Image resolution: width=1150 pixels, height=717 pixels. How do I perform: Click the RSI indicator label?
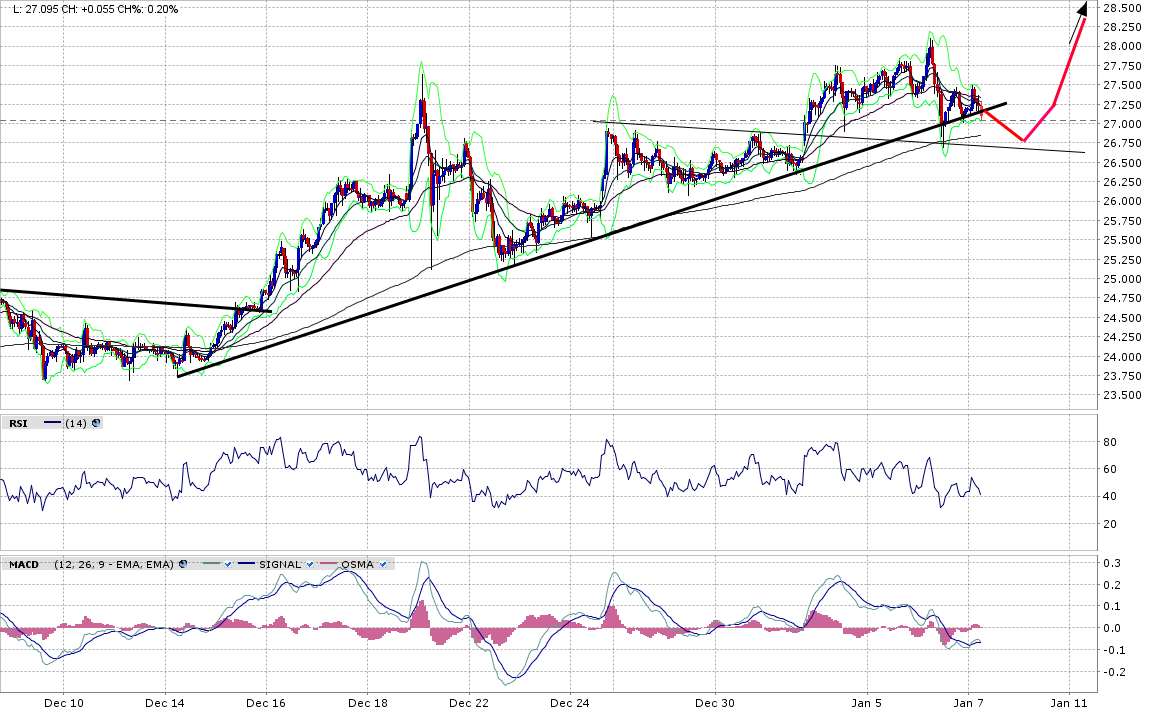coord(18,423)
